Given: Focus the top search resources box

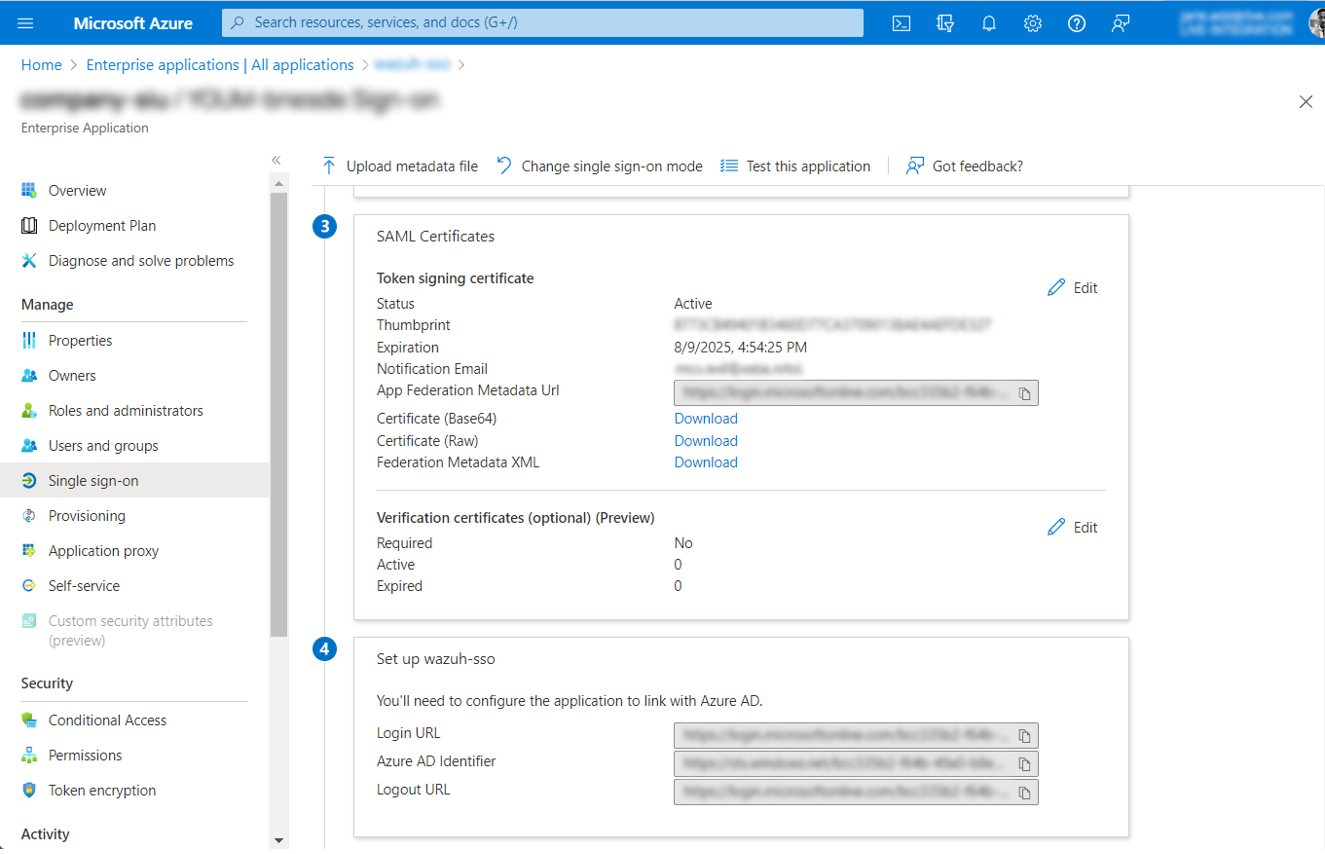Looking at the screenshot, I should 543,23.
